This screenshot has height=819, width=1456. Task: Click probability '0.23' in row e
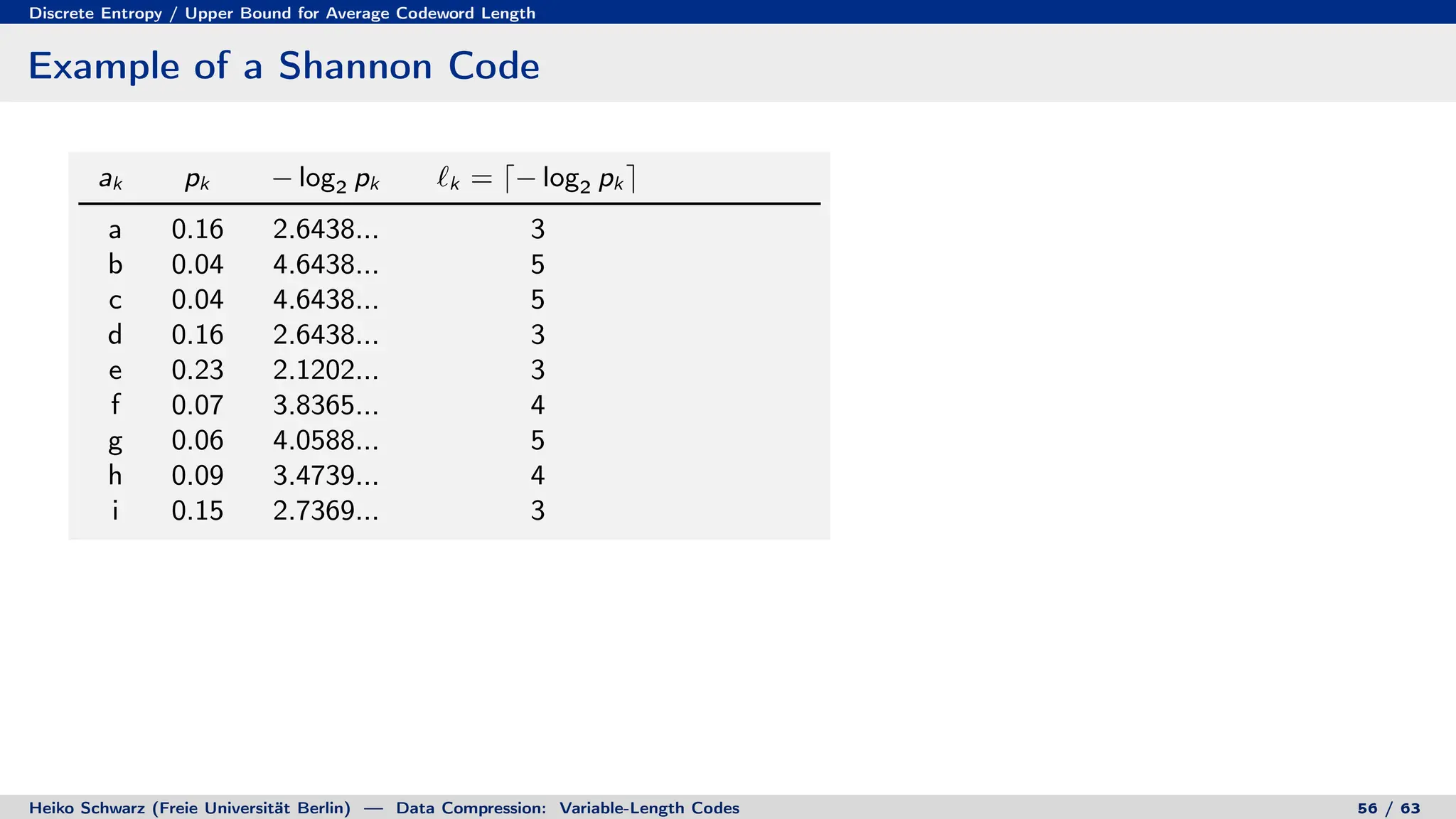click(x=198, y=370)
